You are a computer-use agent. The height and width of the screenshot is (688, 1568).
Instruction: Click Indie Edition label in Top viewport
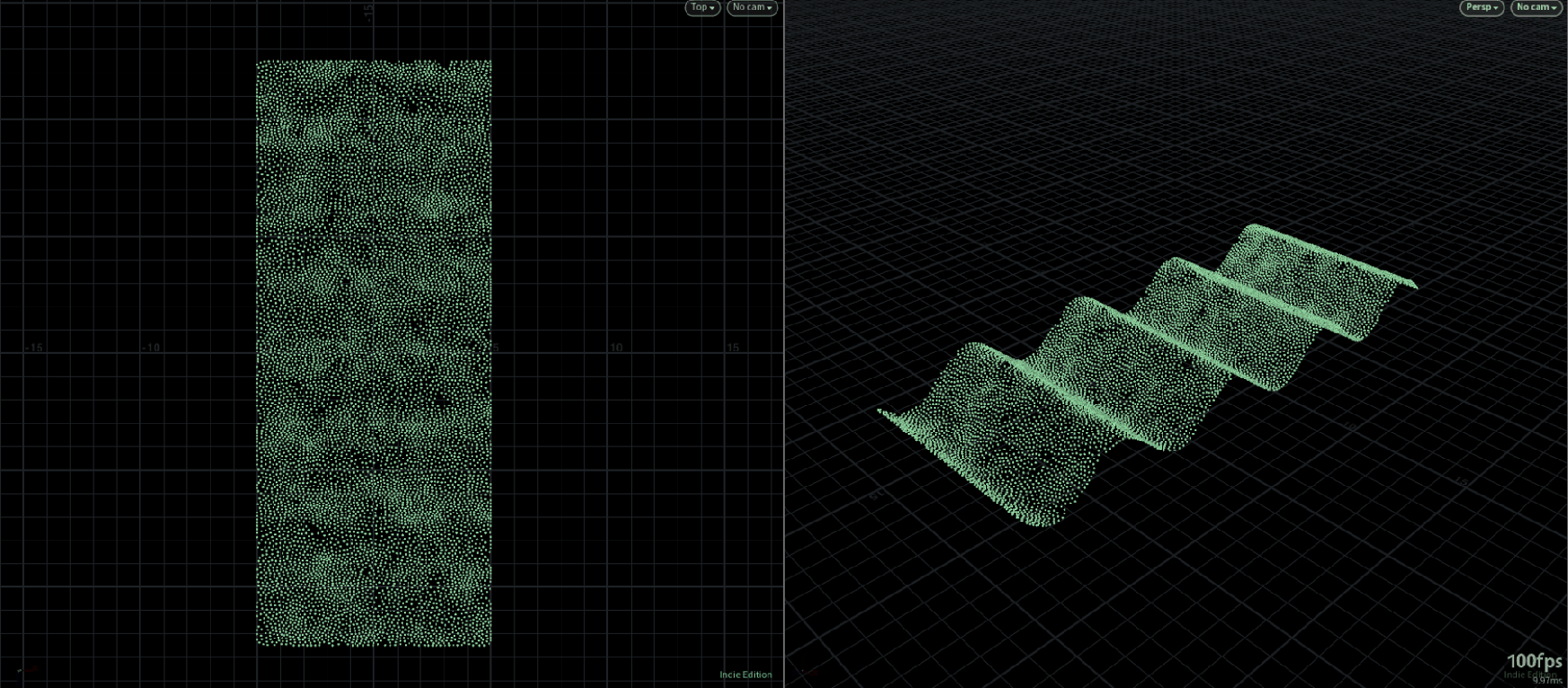tap(745, 675)
